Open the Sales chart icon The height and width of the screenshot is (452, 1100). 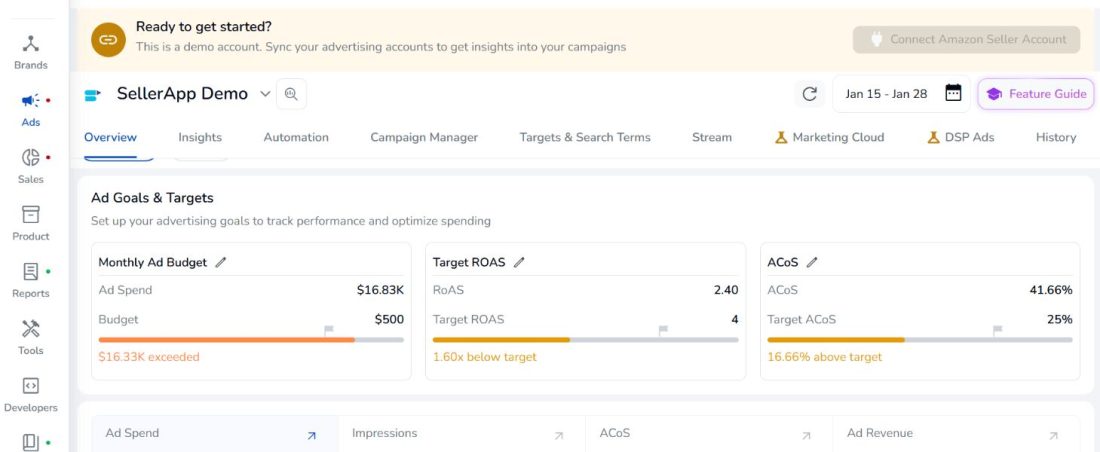[31, 157]
